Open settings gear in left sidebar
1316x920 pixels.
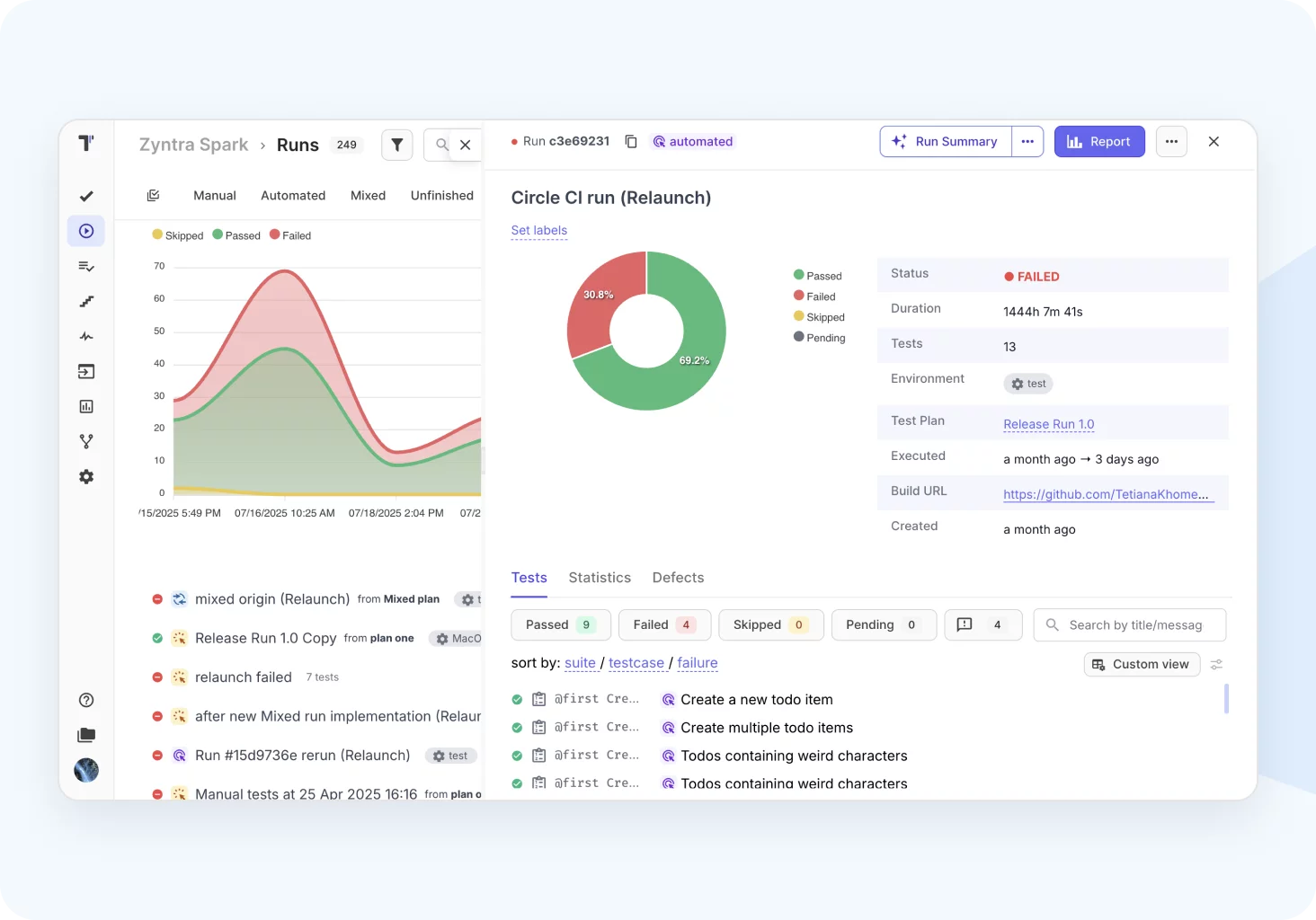(86, 477)
